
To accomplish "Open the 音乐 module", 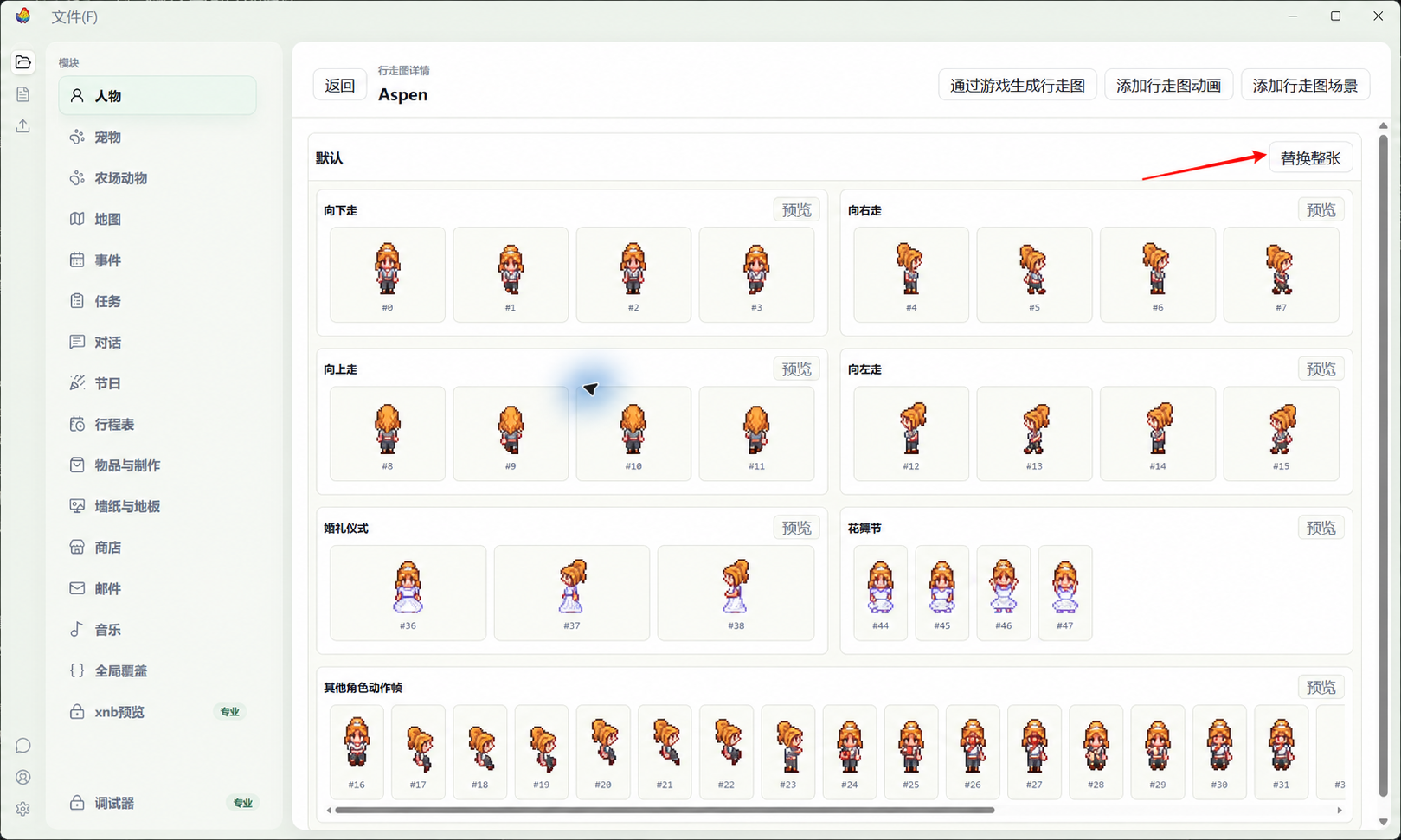I will pos(157,630).
